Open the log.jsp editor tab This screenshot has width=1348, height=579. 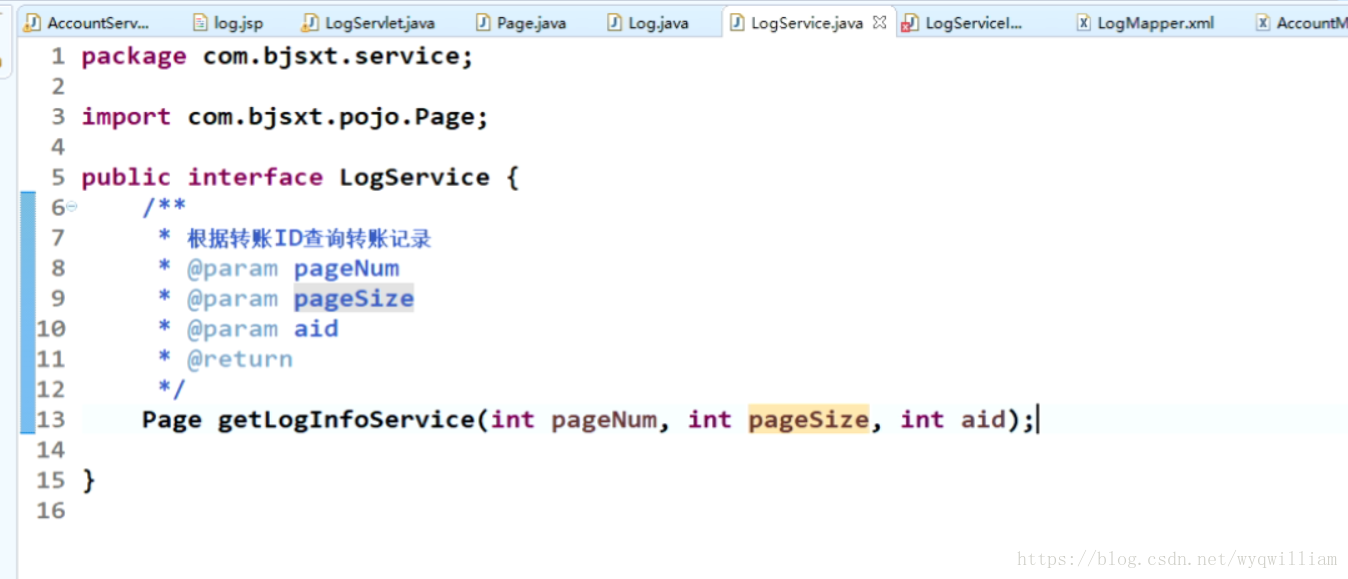(228, 22)
